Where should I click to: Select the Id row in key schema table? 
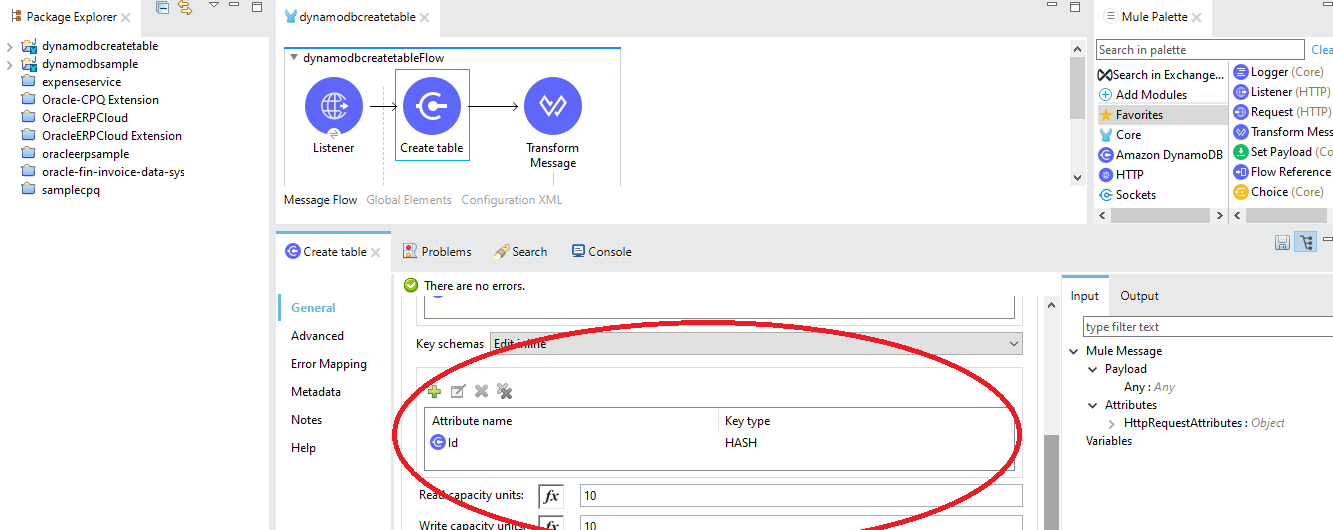pyautogui.click(x=719, y=443)
